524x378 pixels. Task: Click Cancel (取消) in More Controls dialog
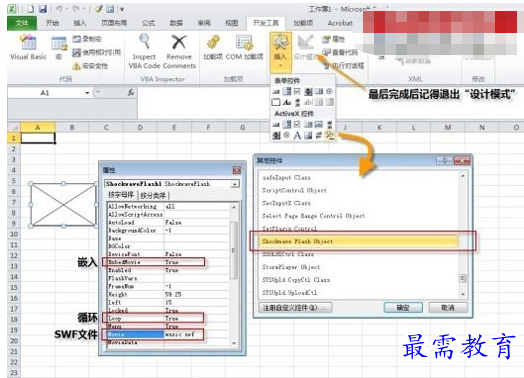coord(448,307)
